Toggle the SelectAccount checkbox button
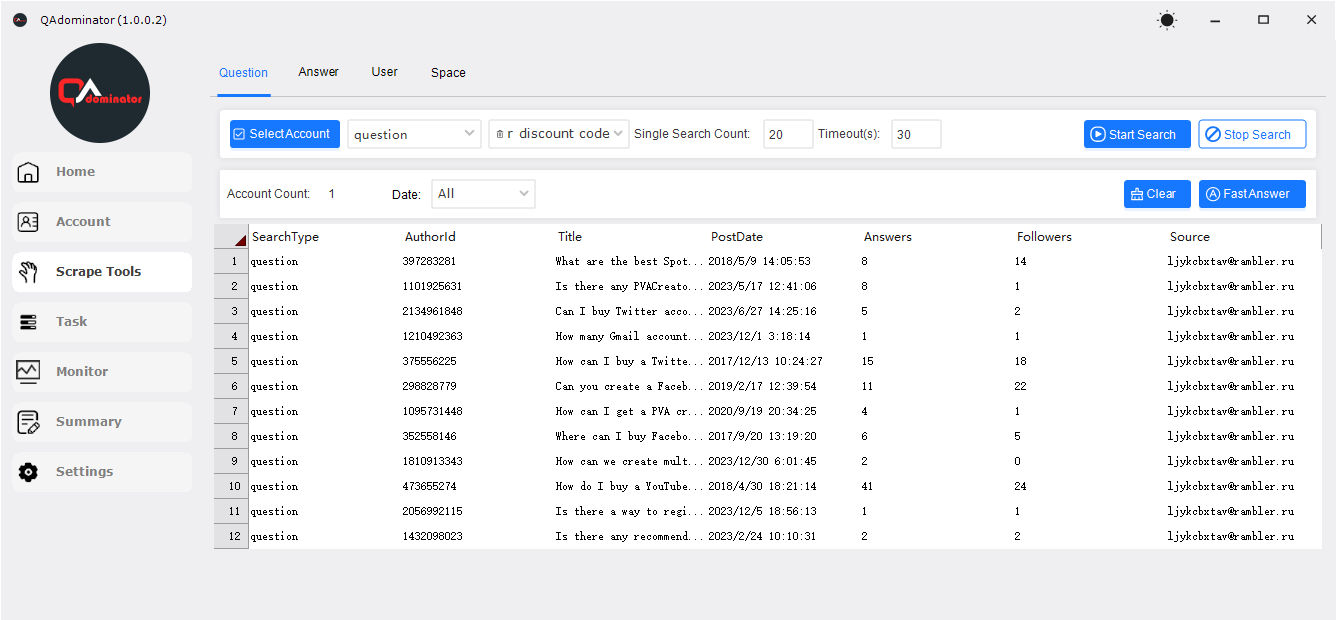Viewport: 1336px width, 620px height. coord(285,134)
